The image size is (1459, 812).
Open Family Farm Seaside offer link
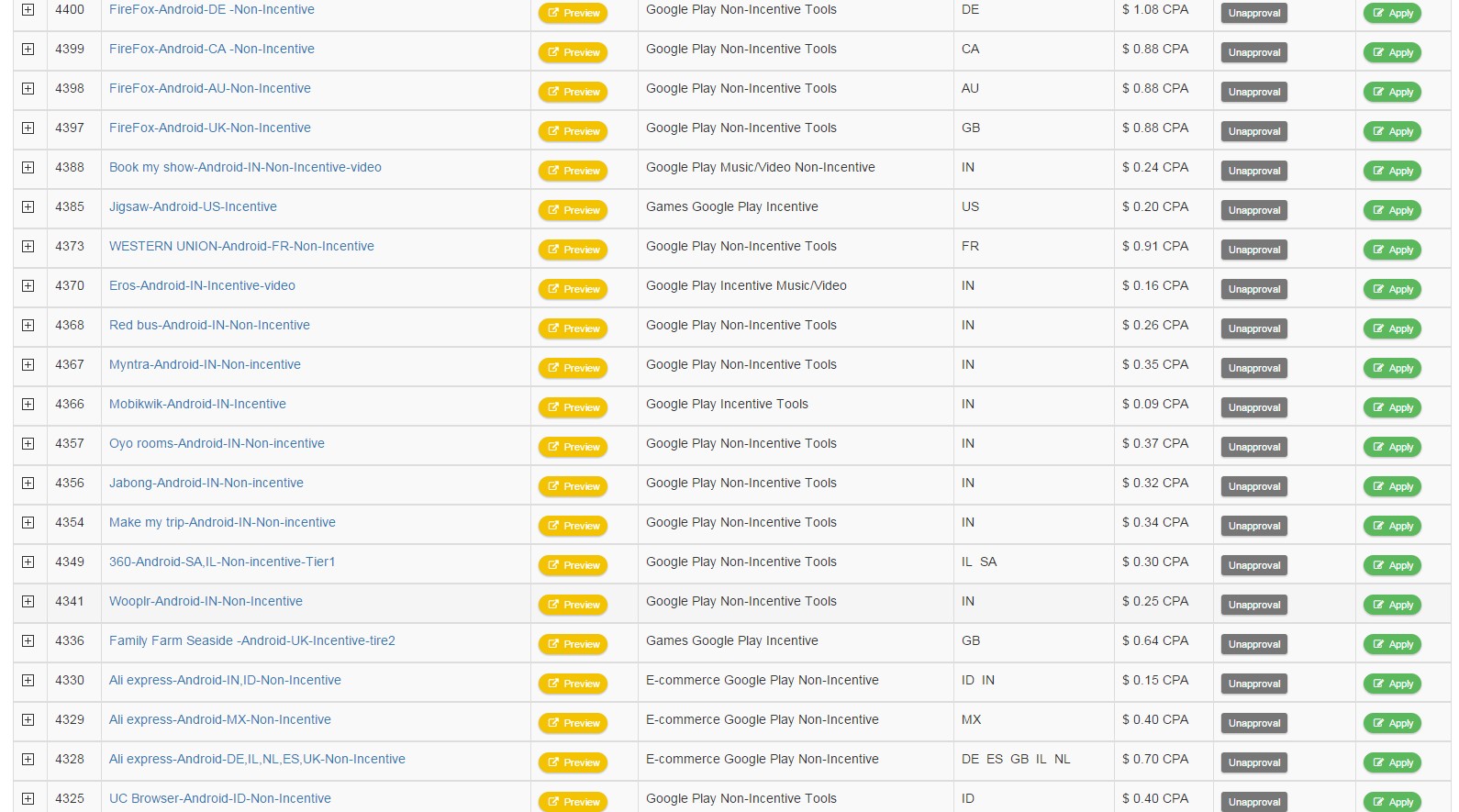coord(251,641)
